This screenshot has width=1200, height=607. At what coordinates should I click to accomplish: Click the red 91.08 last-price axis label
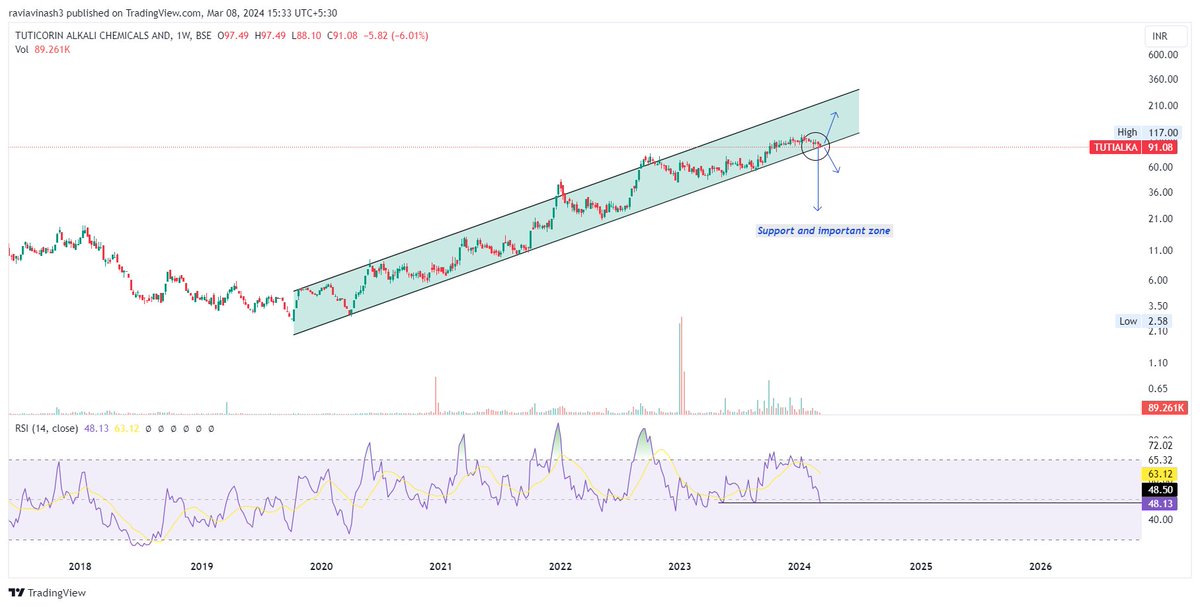pos(1162,147)
